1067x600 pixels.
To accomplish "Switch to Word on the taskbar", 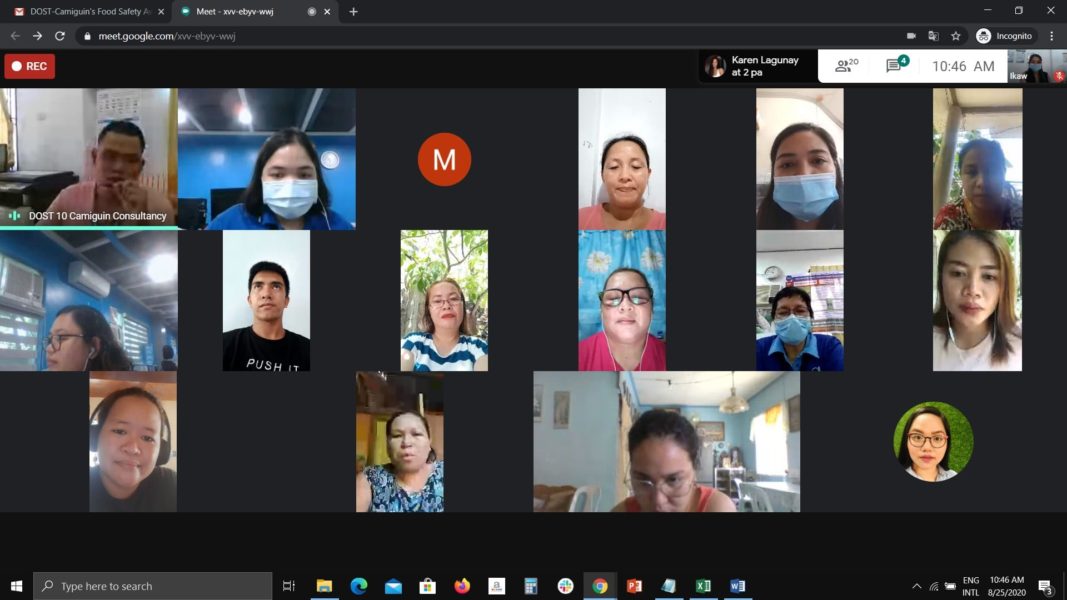I will pyautogui.click(x=738, y=586).
